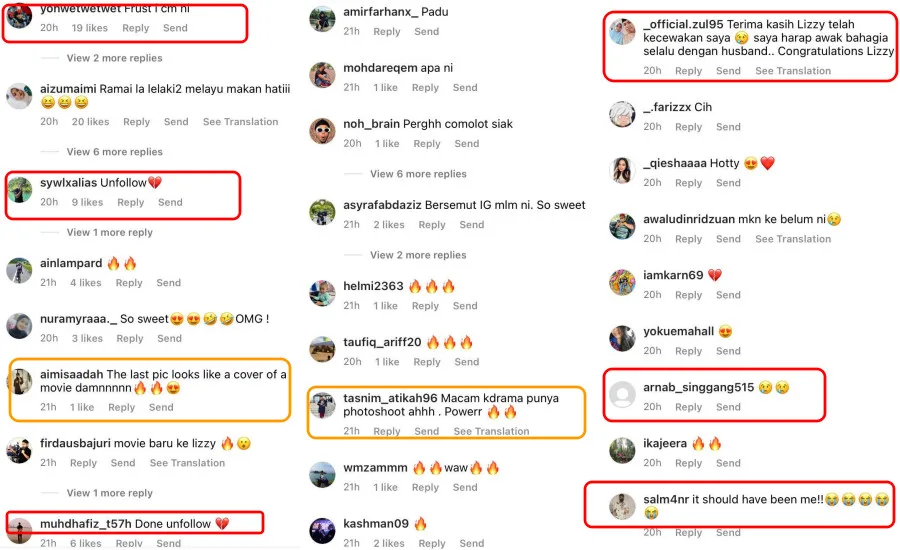900x550 pixels.
Task: Open _qieshaaaa's avatar thumbnail
Action: [622, 170]
